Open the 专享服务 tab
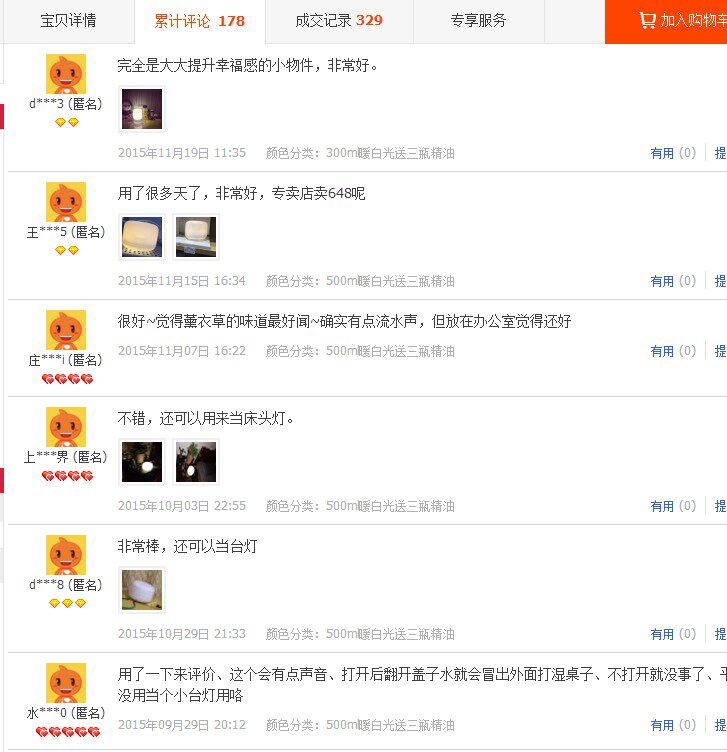Viewport: 727px width, 752px height. [x=479, y=21]
